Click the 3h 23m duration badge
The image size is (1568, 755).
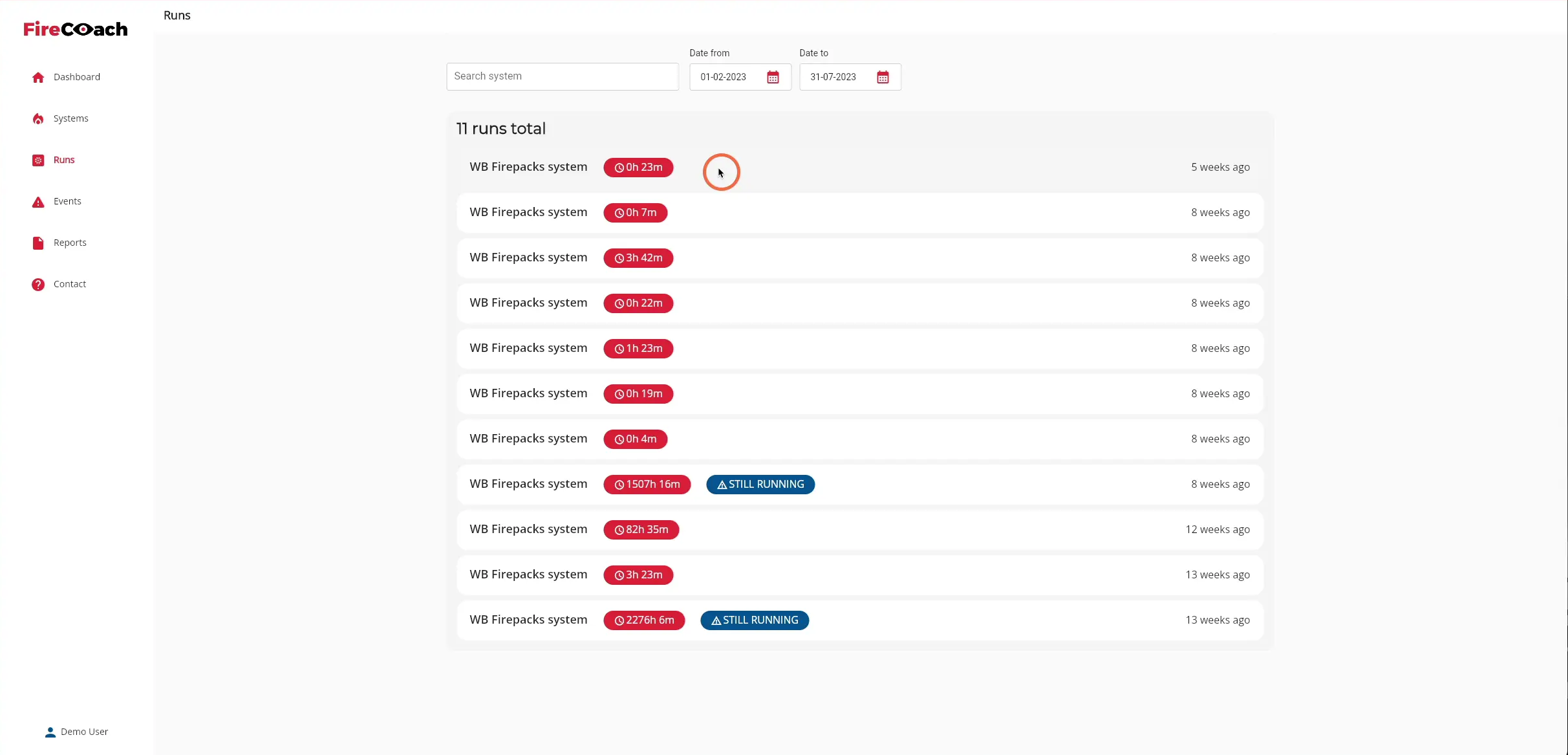click(638, 575)
